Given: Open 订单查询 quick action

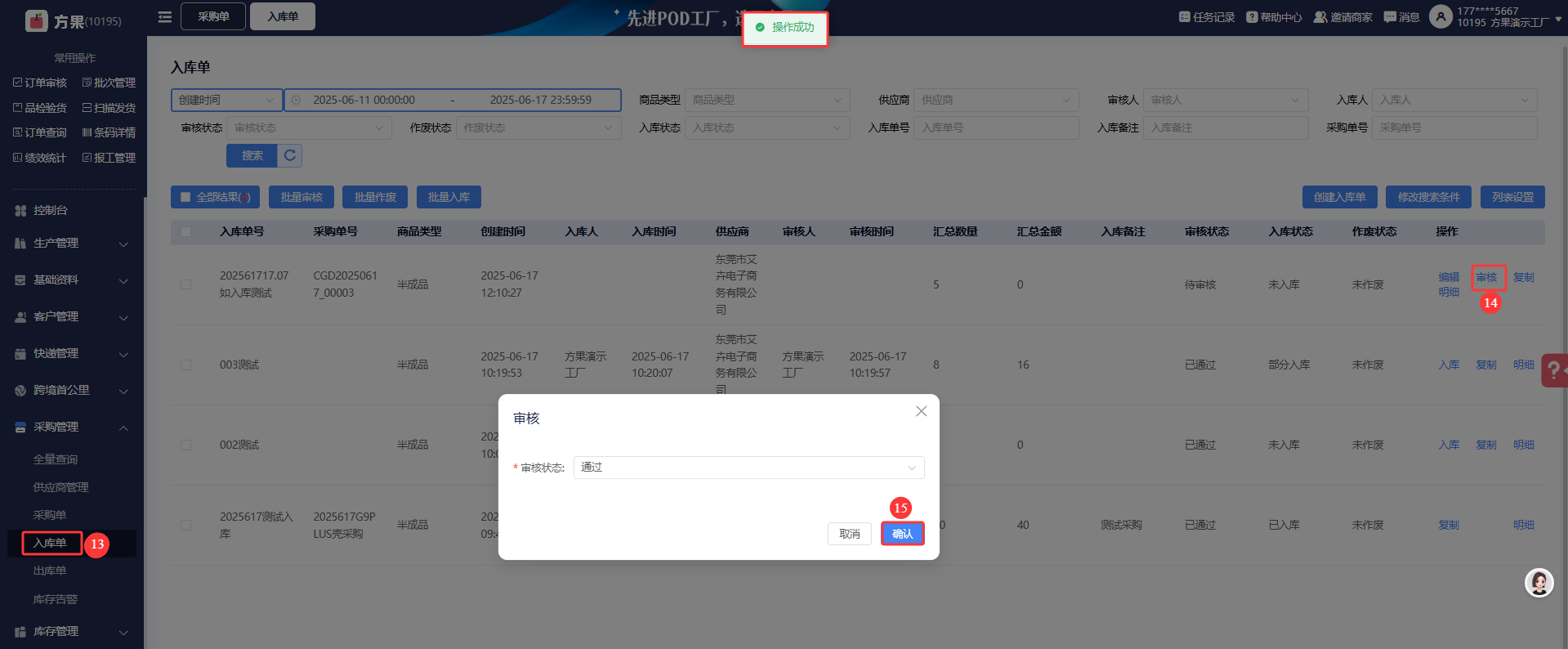Looking at the screenshot, I should click(x=40, y=132).
